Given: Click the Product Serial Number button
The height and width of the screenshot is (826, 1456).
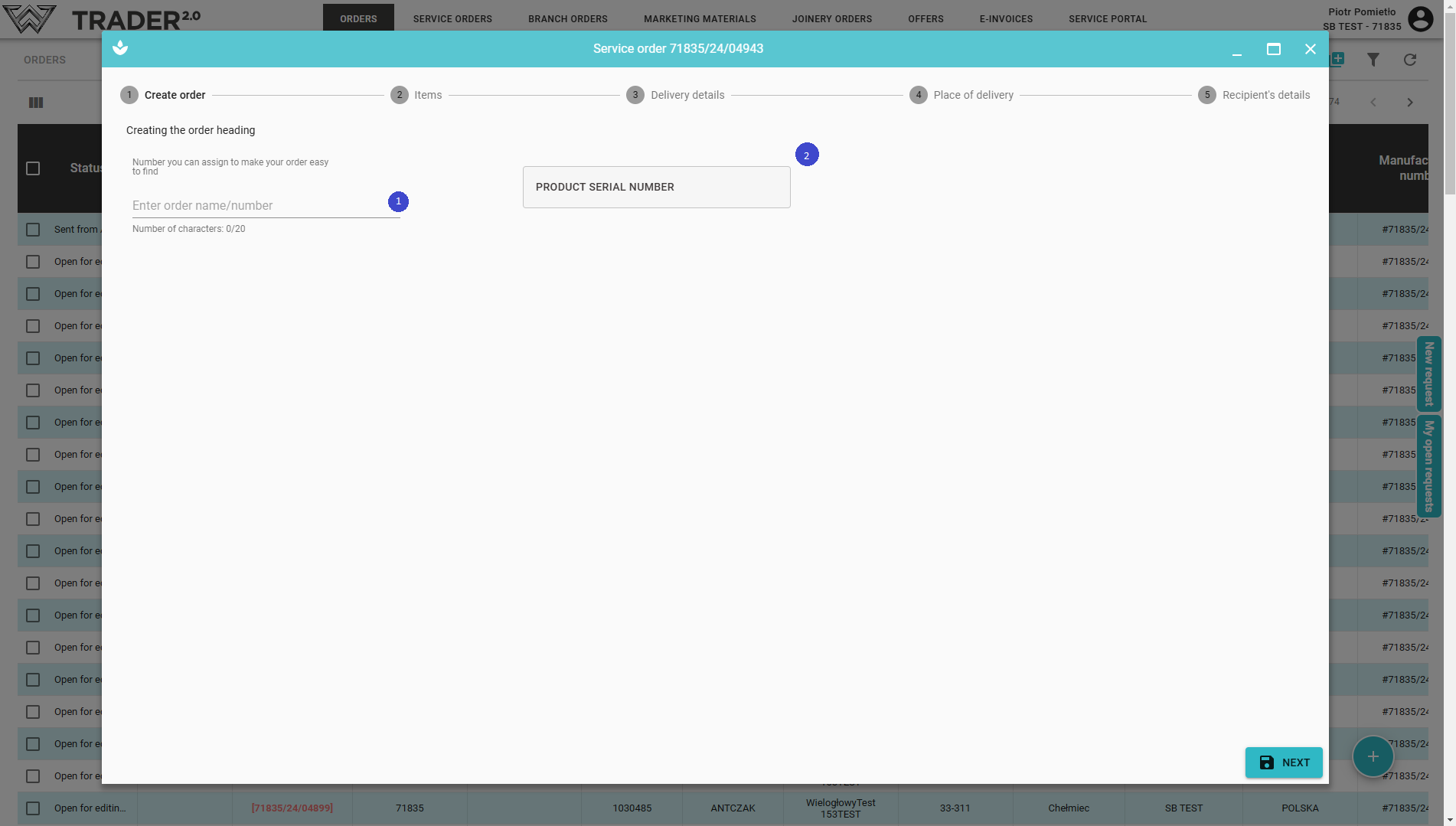Looking at the screenshot, I should click(656, 187).
